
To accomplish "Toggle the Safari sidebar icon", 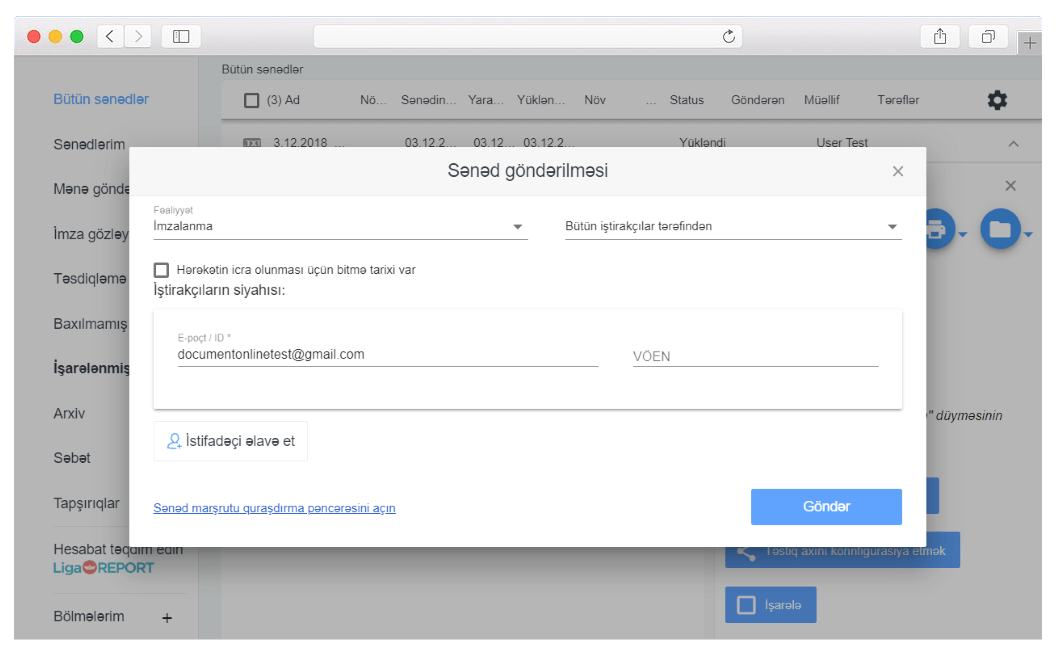I will 181,37.
